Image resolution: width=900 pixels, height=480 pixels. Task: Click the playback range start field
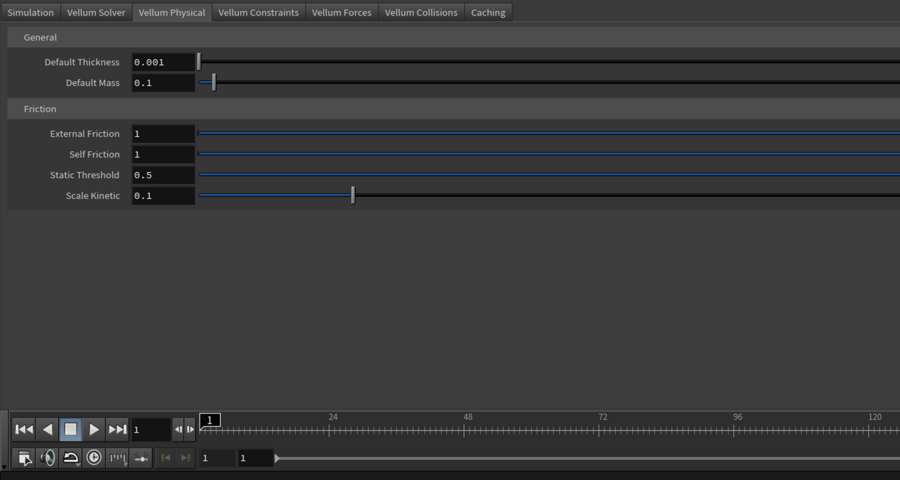(x=255, y=458)
